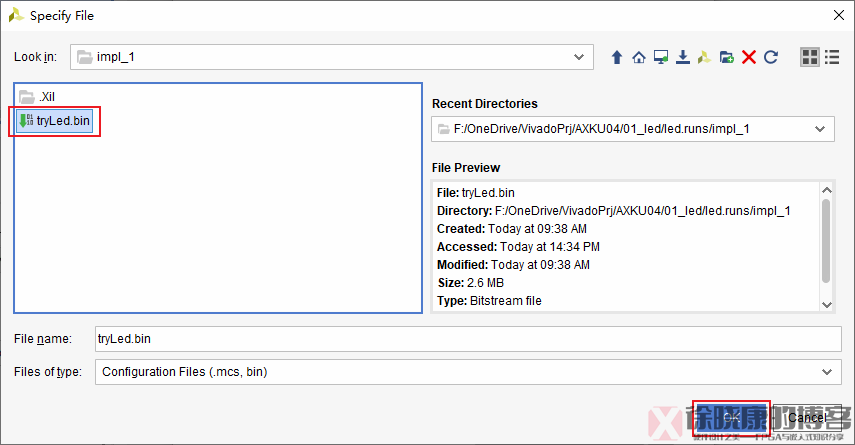855x445 pixels.
Task: Click the downloads directory icon
Action: click(683, 58)
